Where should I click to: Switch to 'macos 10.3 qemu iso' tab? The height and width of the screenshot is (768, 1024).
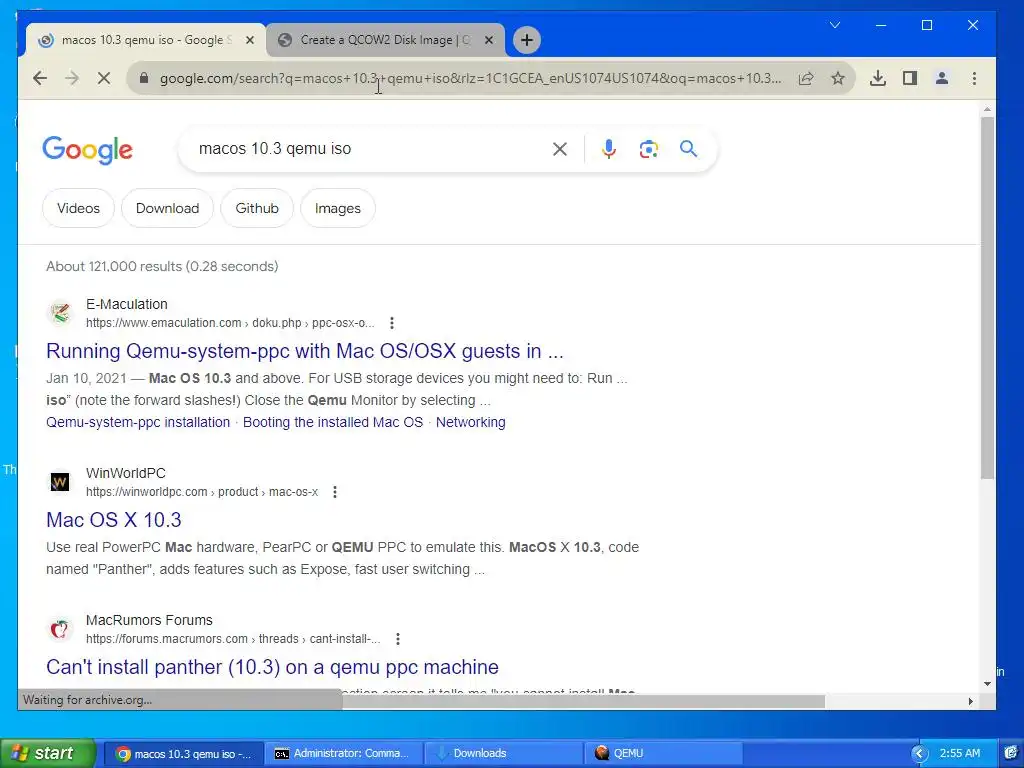(146, 40)
